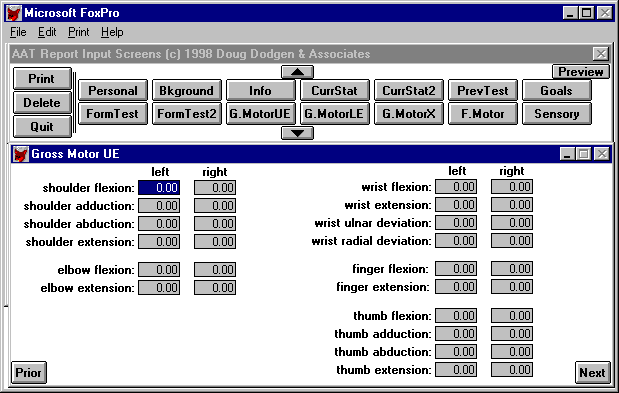Screen dimensions: 619x393
Task: Select the left wrist flexion field
Action: 456,187
